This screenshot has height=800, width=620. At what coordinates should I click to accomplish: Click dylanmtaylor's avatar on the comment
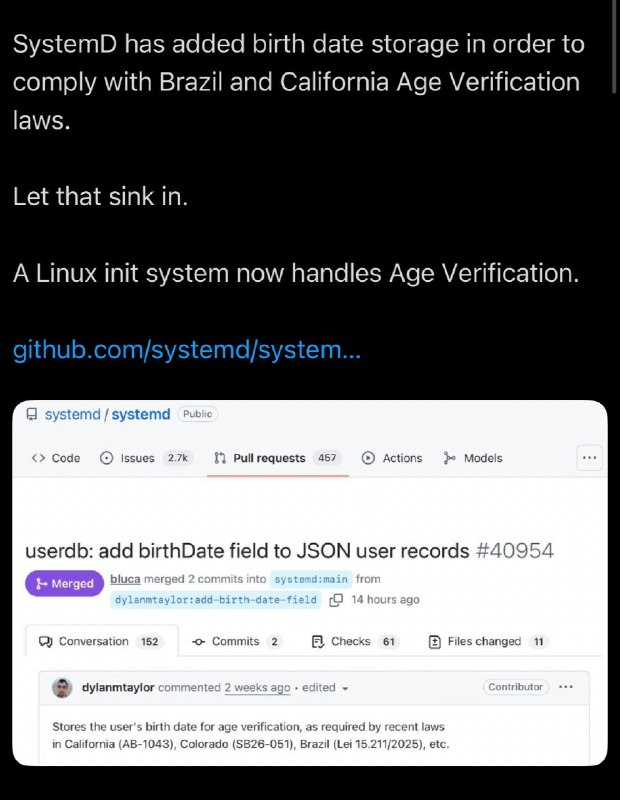click(61, 688)
